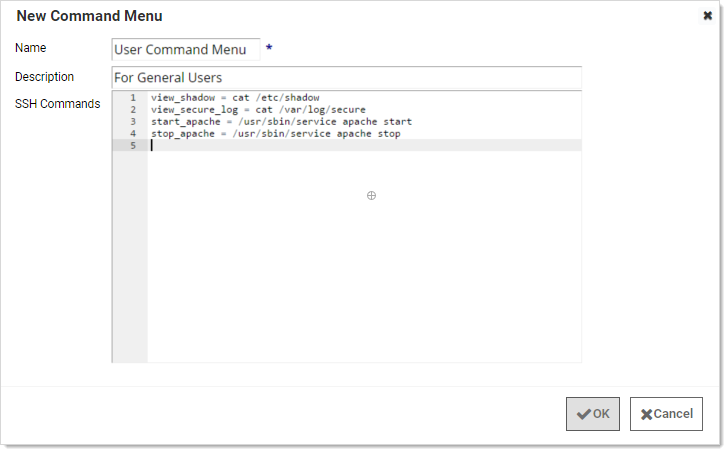Place cursor in the start_apache command line
The height and width of the screenshot is (453, 728).
281,122
